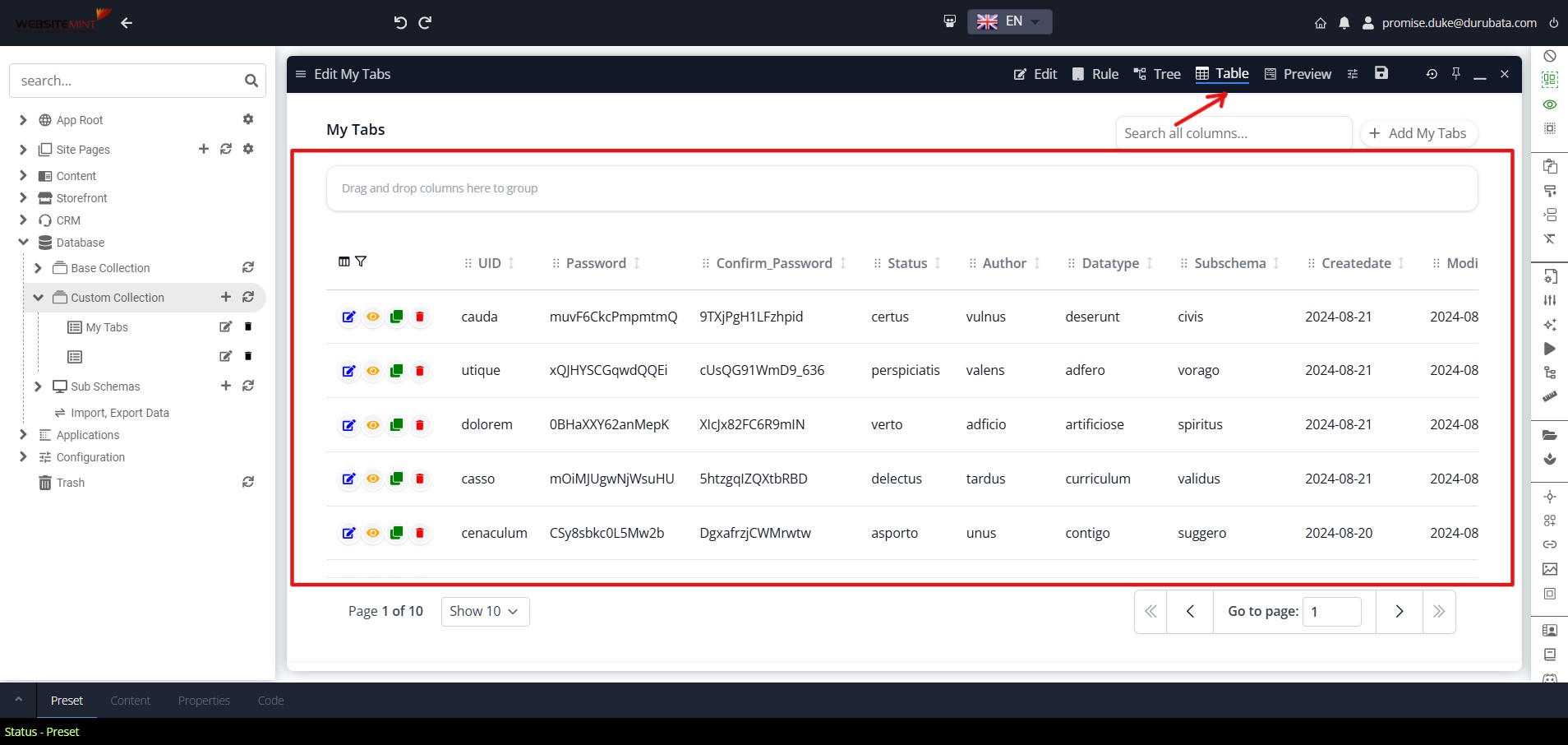Click Add My Tabs button
Screen dimensions: 1568x745
[1418, 133]
